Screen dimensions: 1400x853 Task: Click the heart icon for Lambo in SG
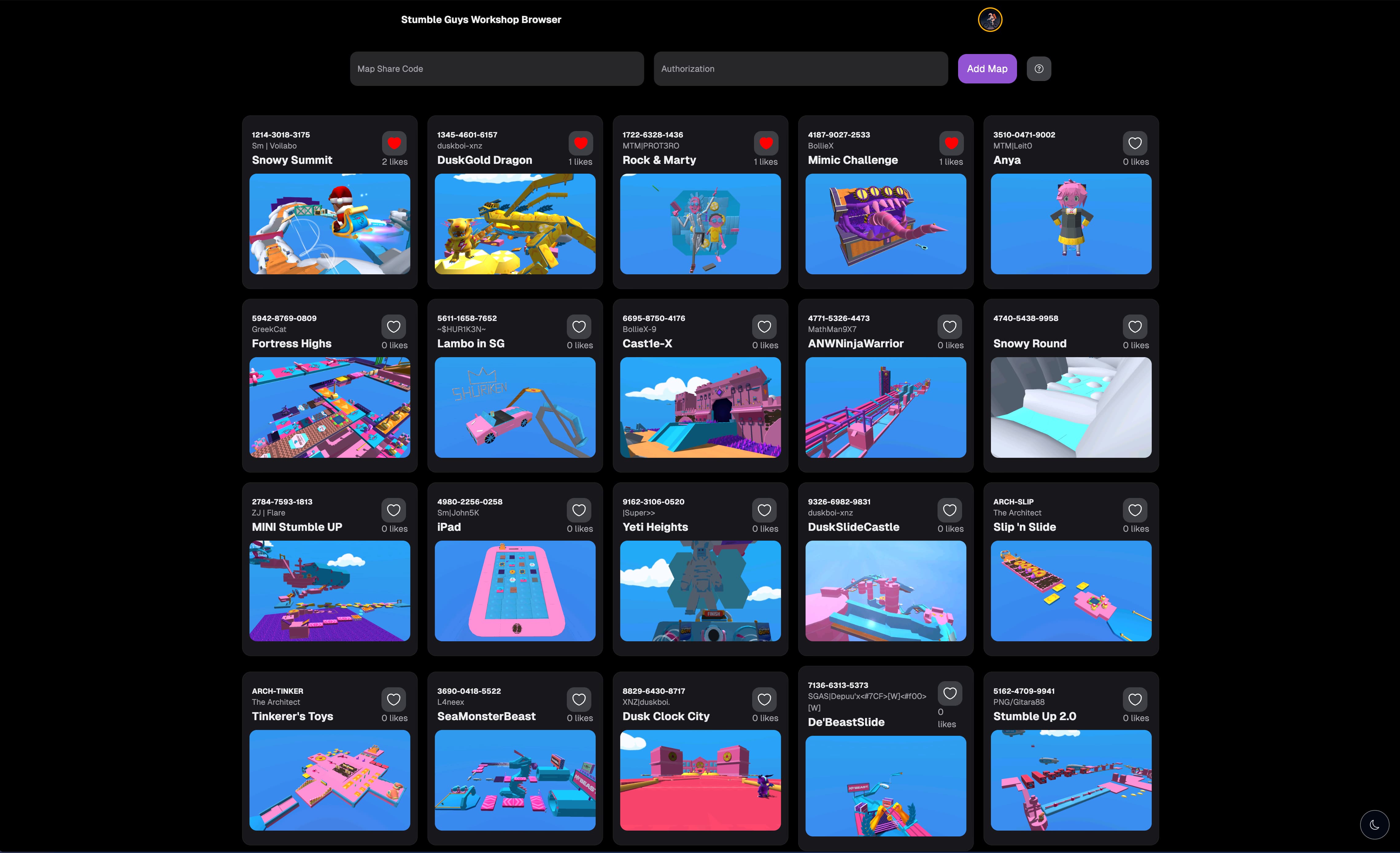pos(579,326)
